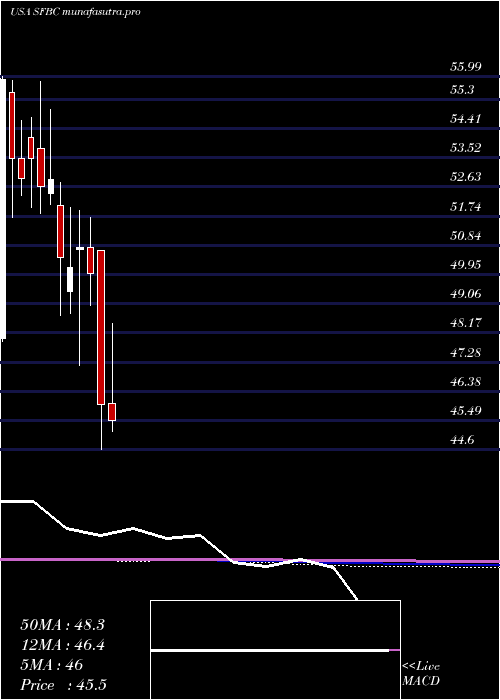The image size is (500, 700).
Task: Click the Price : 45.5 reading
Action: click(63, 685)
